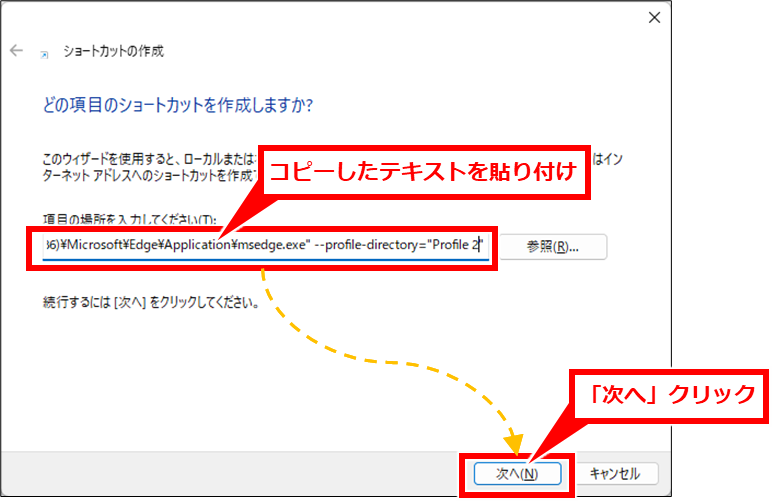
Task: Click the shortcut wizard icon beside title
Action: point(44,54)
